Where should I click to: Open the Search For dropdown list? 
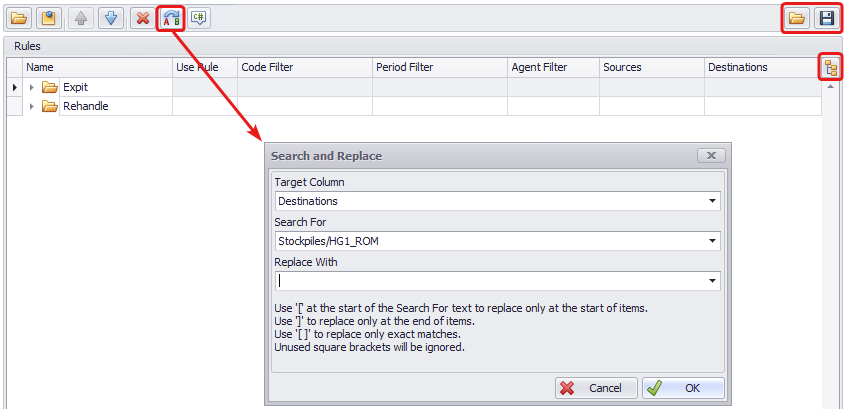[712, 241]
